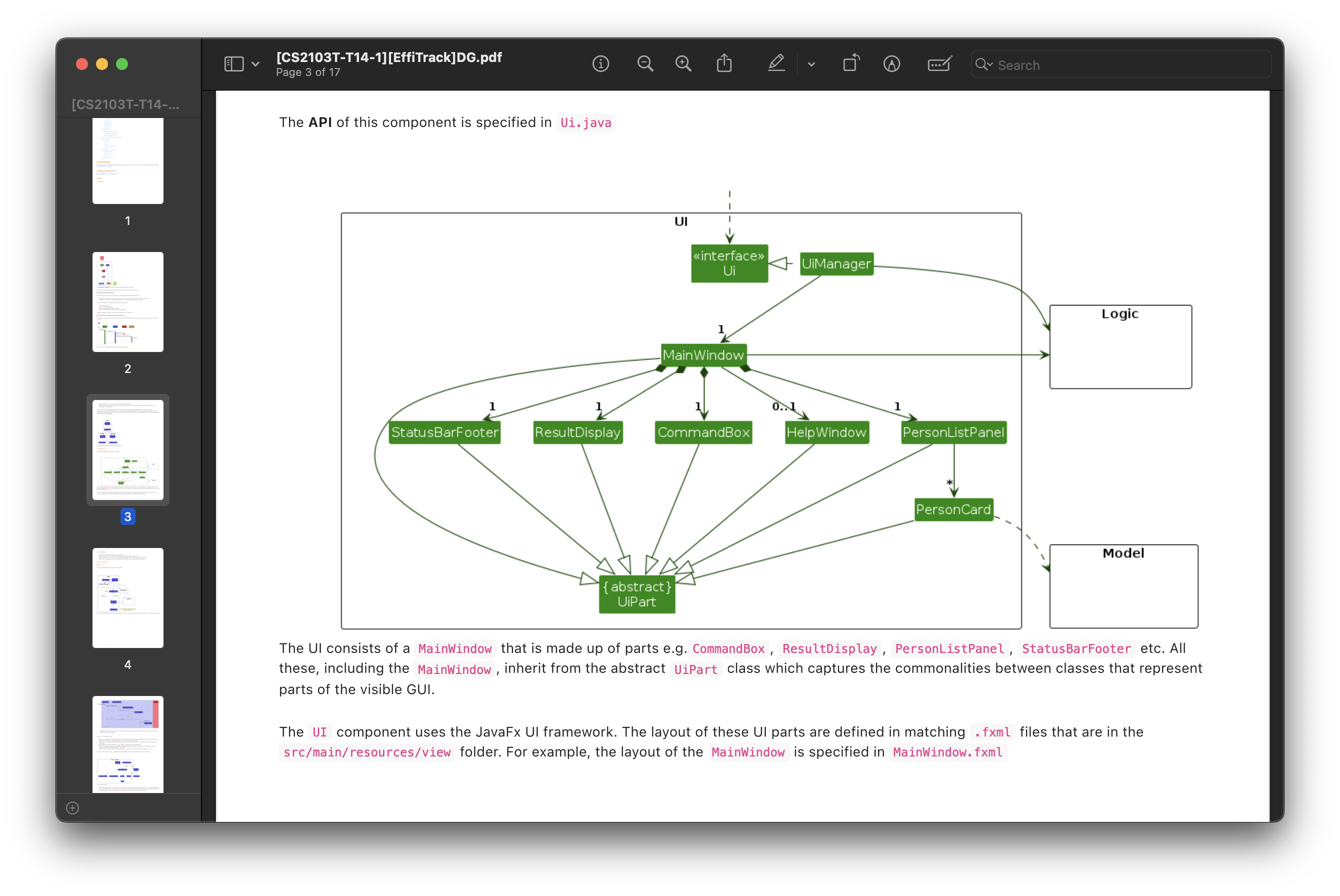Zoom out of the PDF page
1340x896 pixels.
click(645, 64)
